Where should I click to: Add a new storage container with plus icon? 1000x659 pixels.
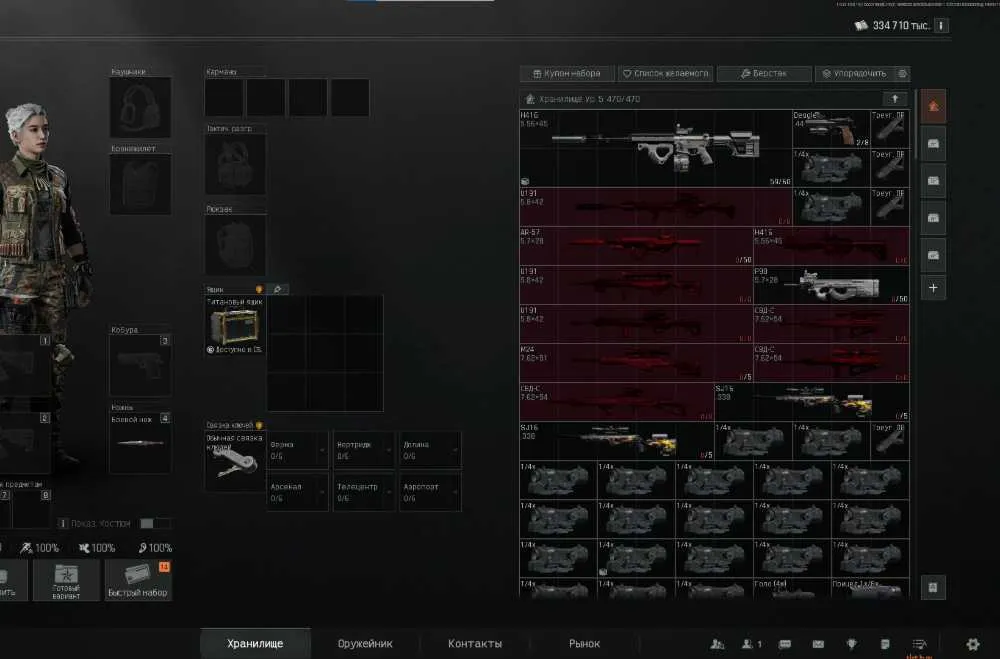pyautogui.click(x=933, y=288)
